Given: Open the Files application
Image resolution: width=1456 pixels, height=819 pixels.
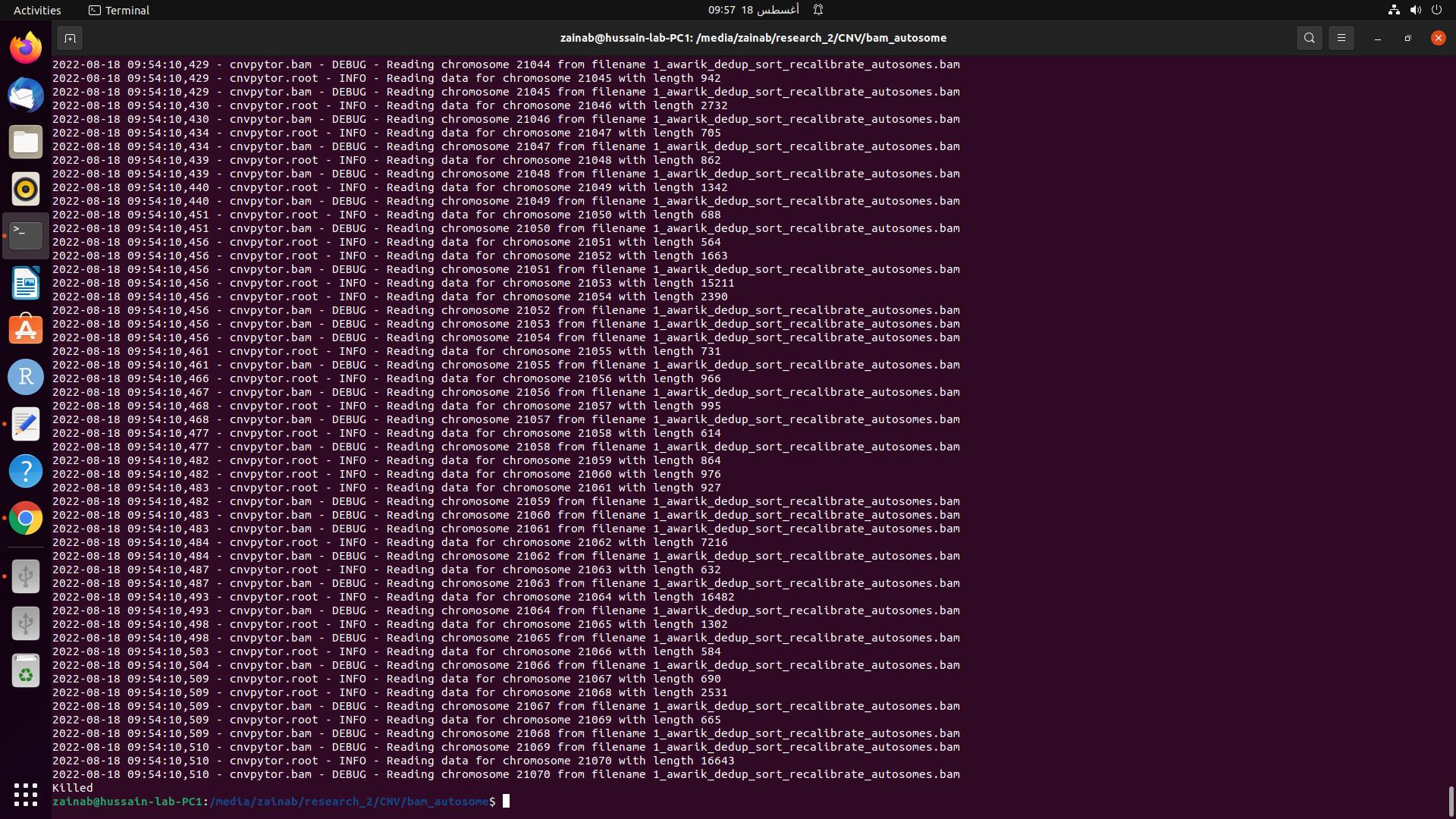Looking at the screenshot, I should [x=25, y=142].
